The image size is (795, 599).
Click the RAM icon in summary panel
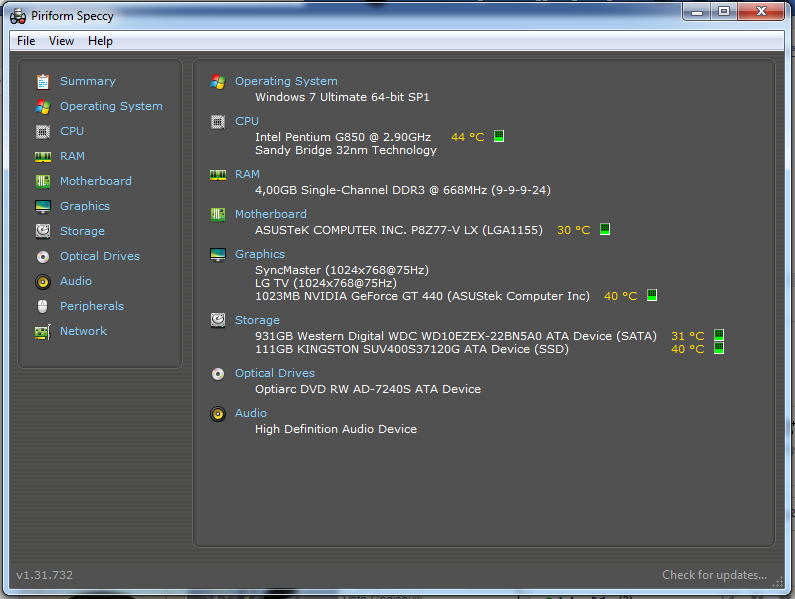(218, 175)
